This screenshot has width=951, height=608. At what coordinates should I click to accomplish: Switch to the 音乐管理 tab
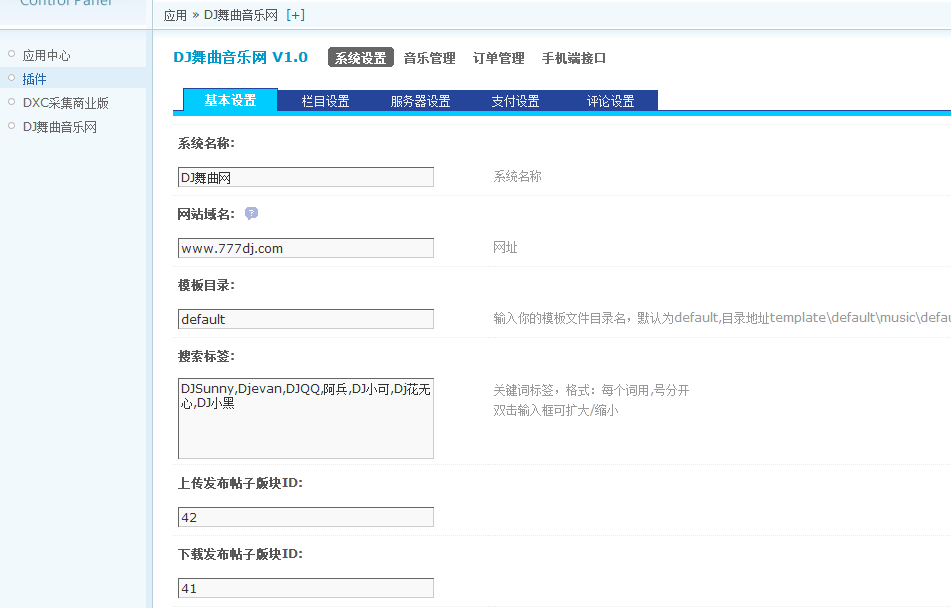point(427,58)
